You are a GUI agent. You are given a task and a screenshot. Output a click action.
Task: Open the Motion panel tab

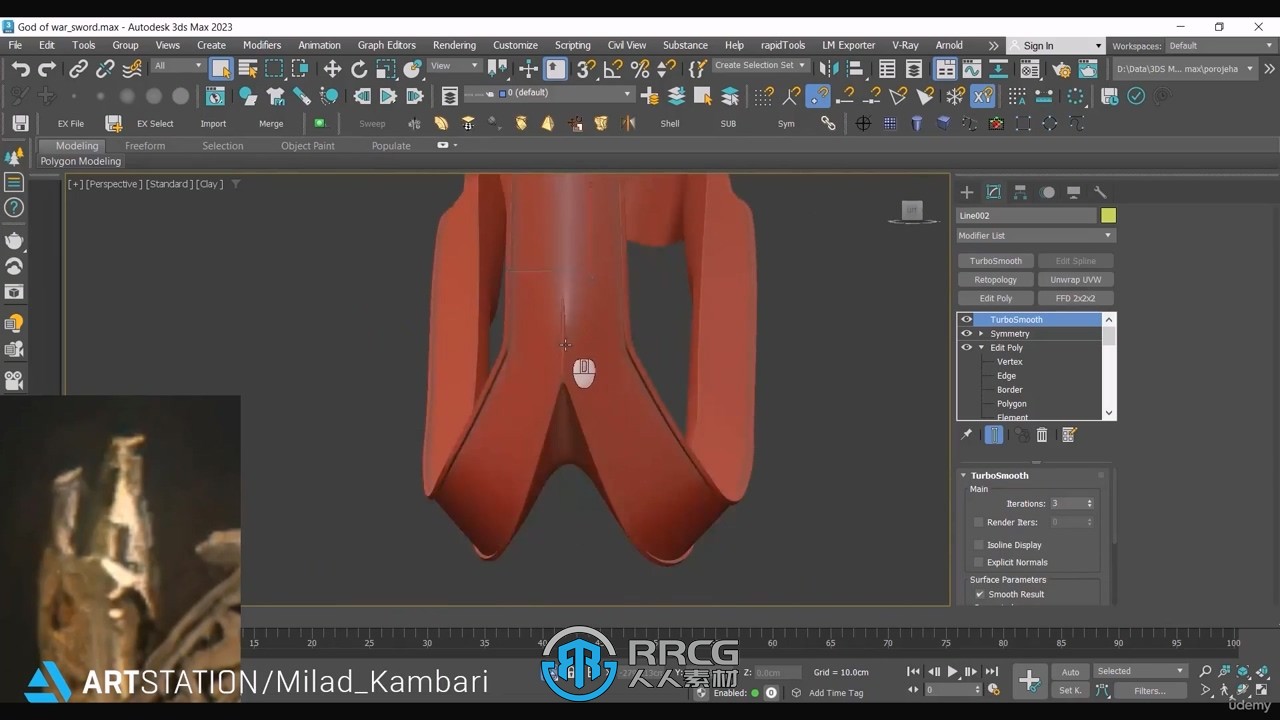click(1047, 192)
